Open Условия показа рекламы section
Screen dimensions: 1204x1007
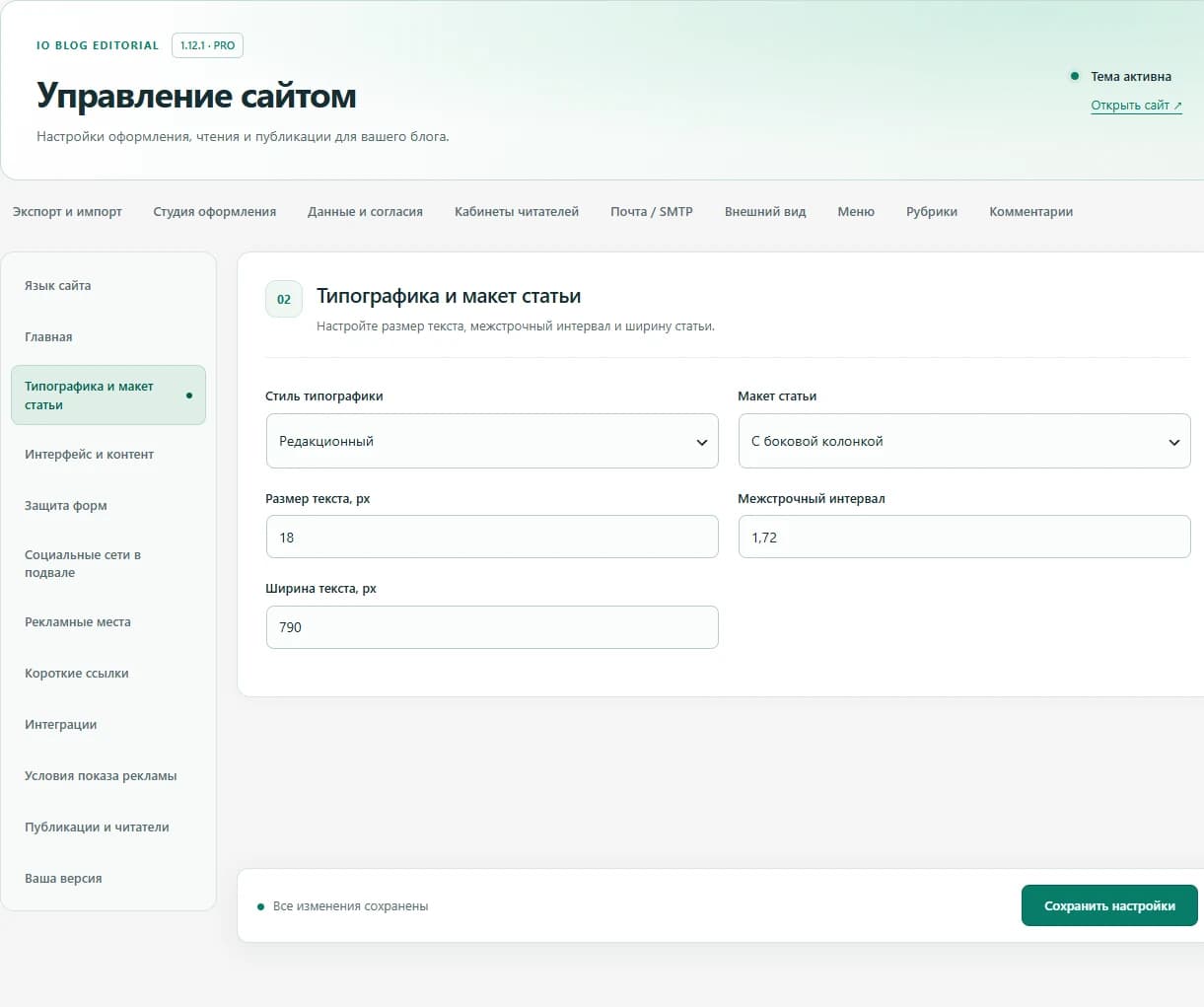[x=108, y=776]
